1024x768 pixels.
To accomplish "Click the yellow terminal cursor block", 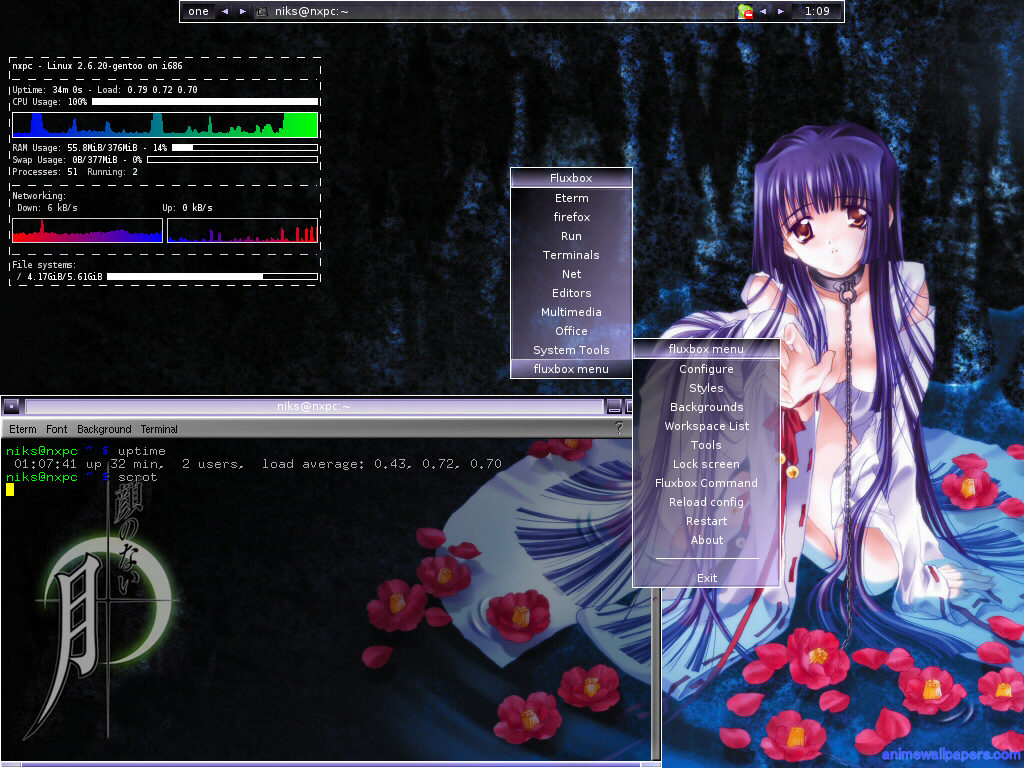I will click(x=10, y=490).
